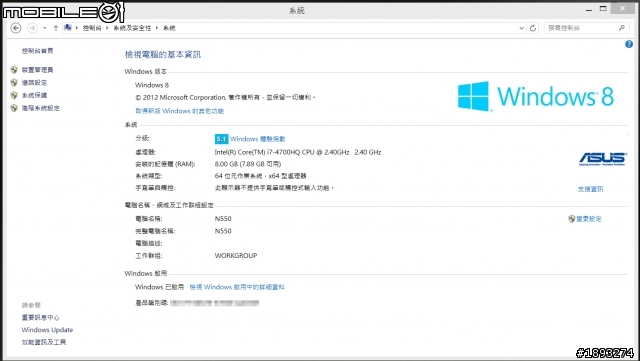
Task: Open 效能資訊及工具 in See also
Action: (x=44, y=342)
